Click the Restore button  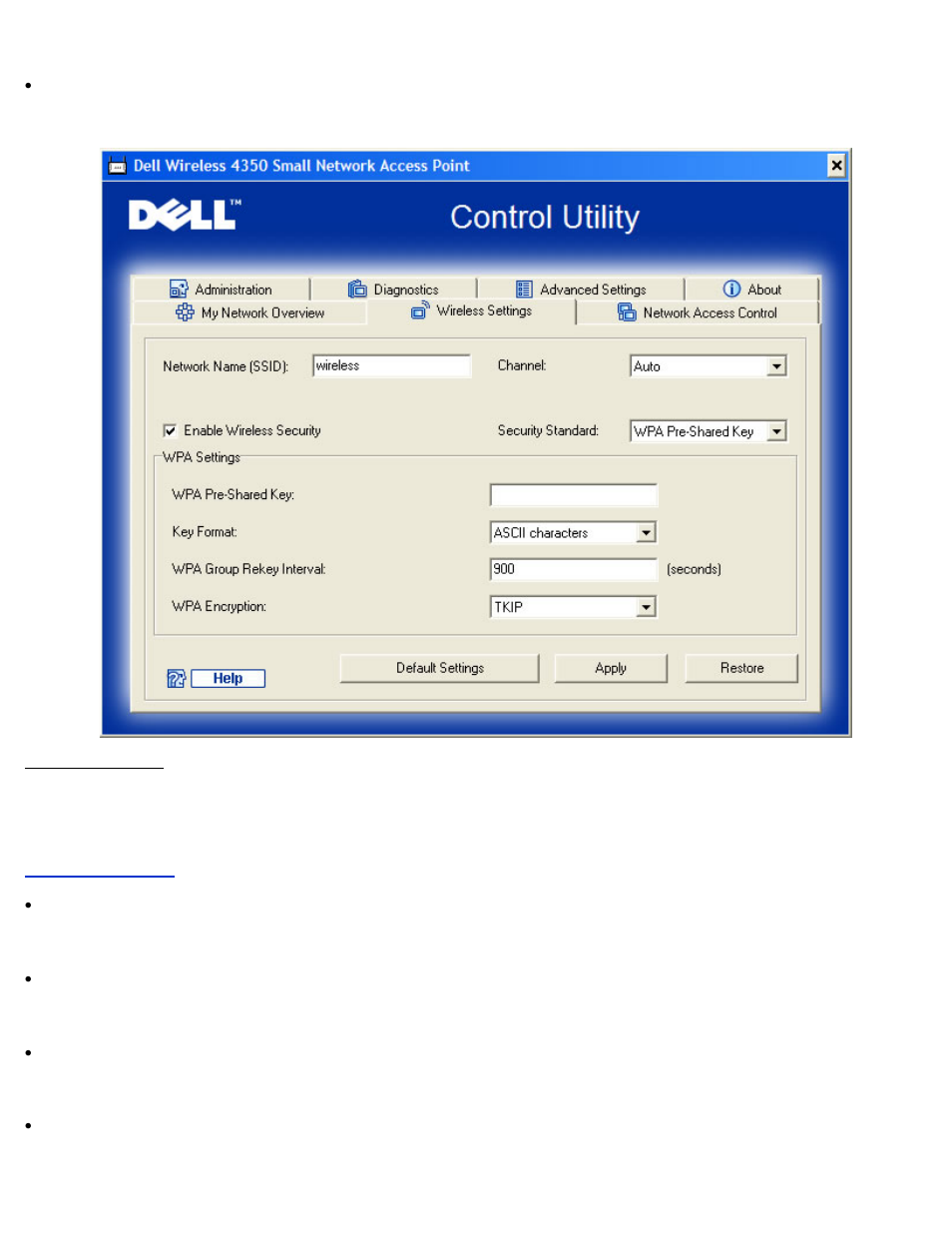click(x=741, y=668)
